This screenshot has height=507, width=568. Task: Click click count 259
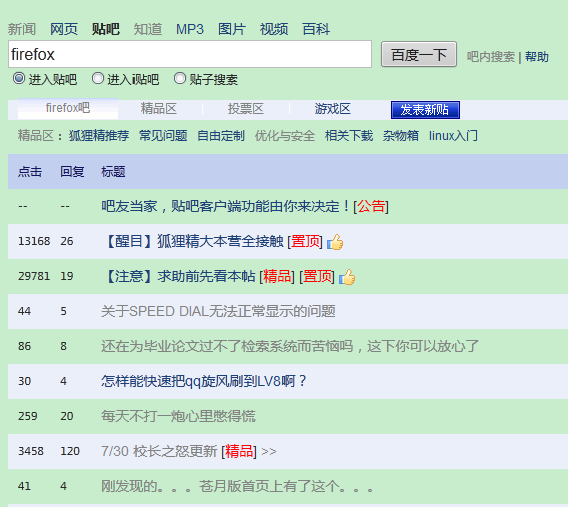click(x=28, y=416)
